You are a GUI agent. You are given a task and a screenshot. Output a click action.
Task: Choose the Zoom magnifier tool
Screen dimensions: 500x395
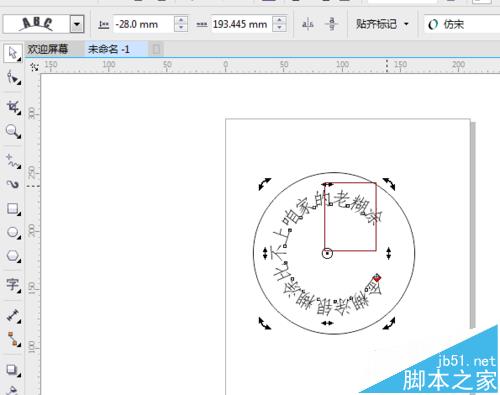[x=13, y=131]
